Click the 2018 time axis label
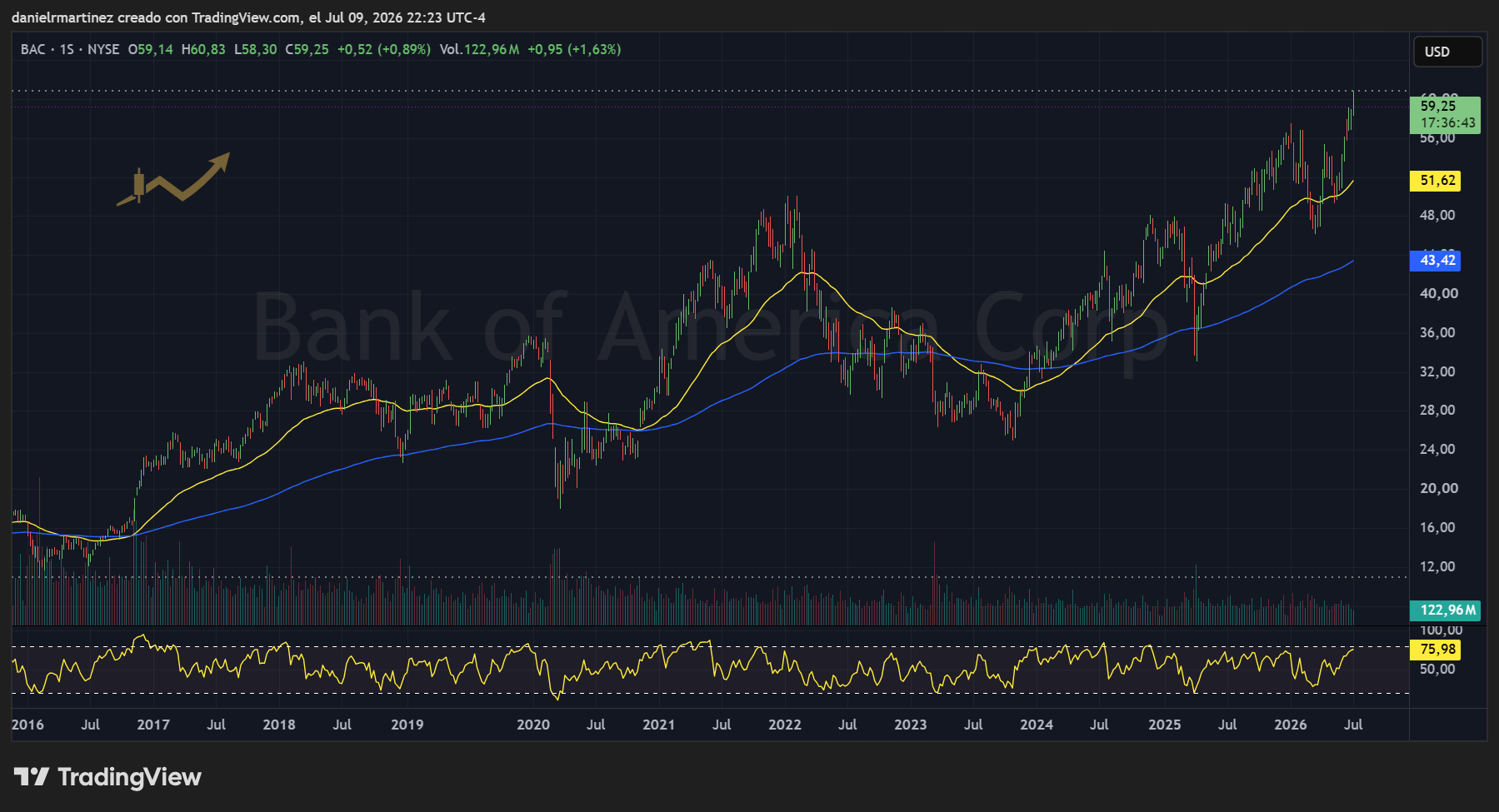 [279, 725]
